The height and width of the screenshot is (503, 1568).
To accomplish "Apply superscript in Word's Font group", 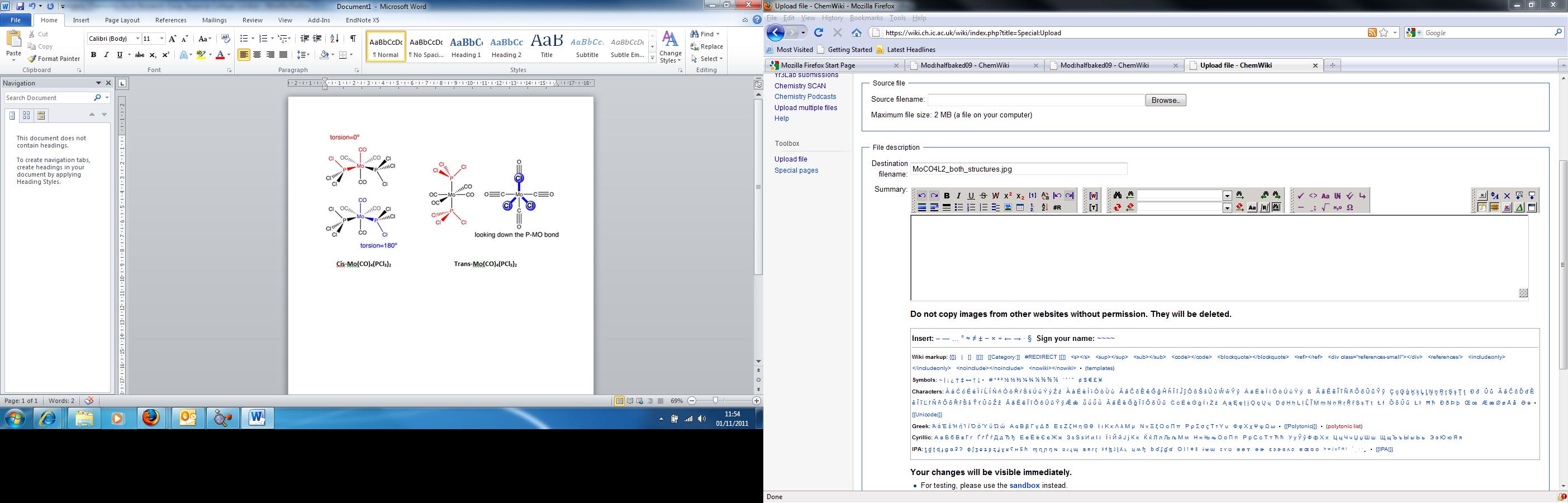I will (x=165, y=55).
